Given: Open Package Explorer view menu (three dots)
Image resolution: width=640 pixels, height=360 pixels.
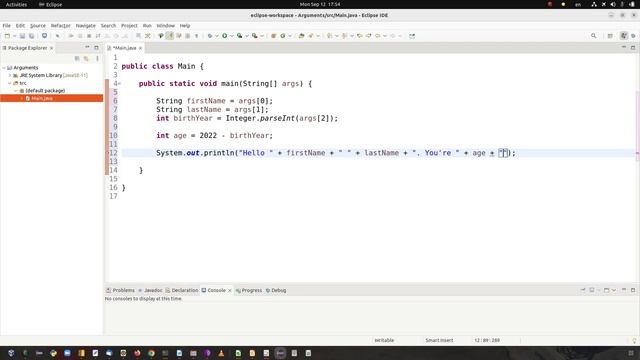Looking at the screenshot, I should 97,58.
